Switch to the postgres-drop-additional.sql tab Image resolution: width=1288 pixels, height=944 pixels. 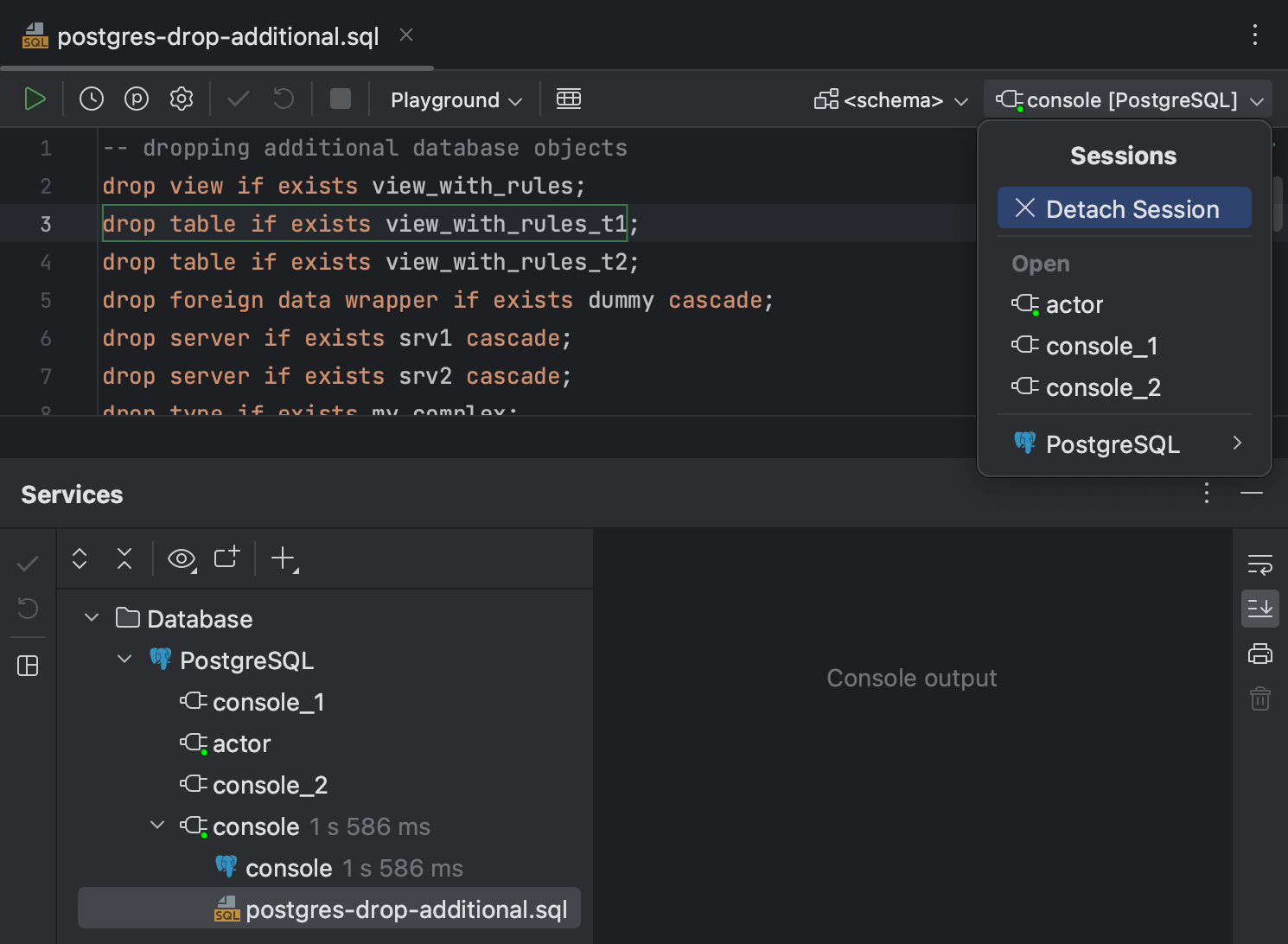(x=216, y=36)
